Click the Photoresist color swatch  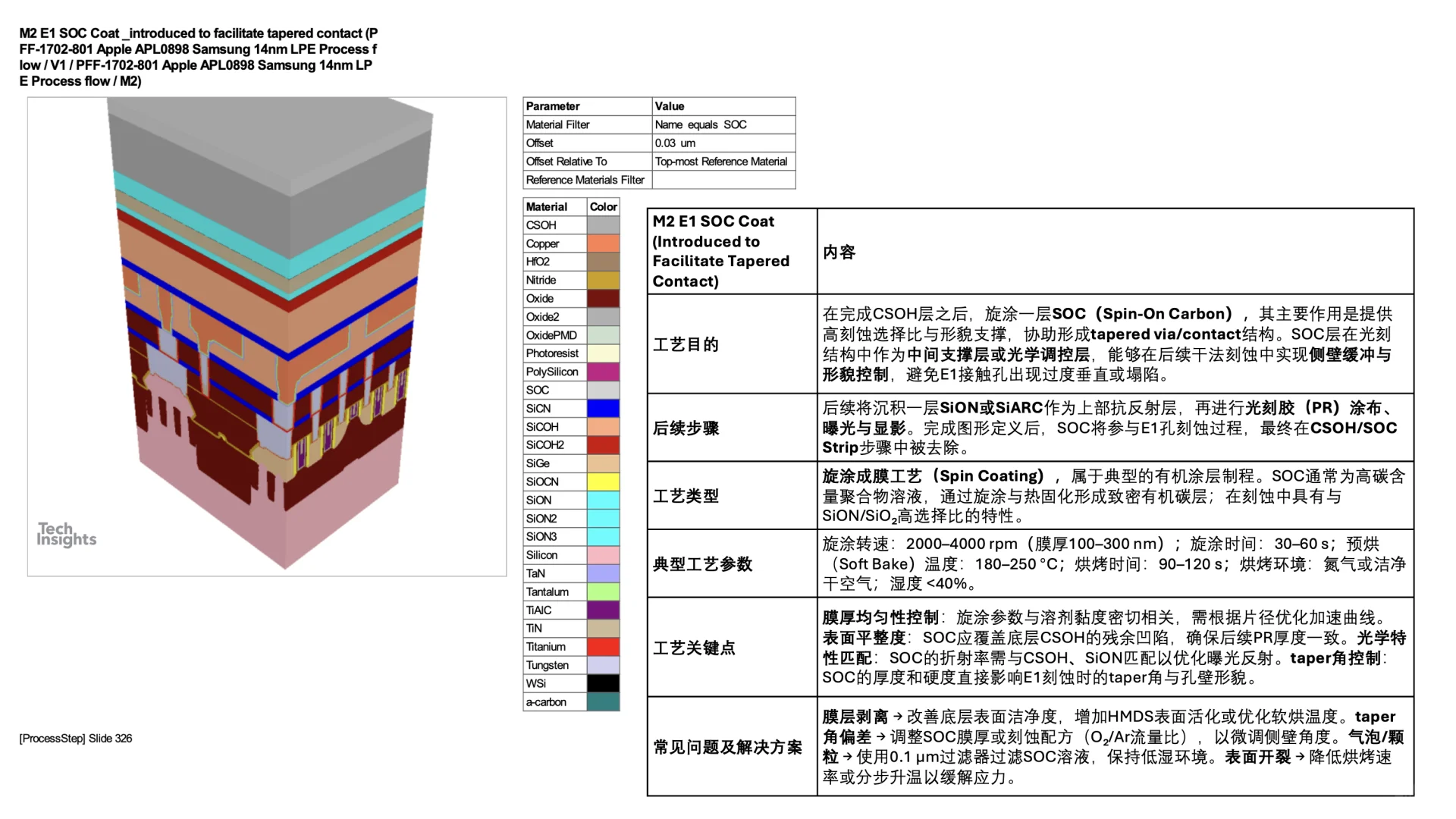click(x=603, y=353)
